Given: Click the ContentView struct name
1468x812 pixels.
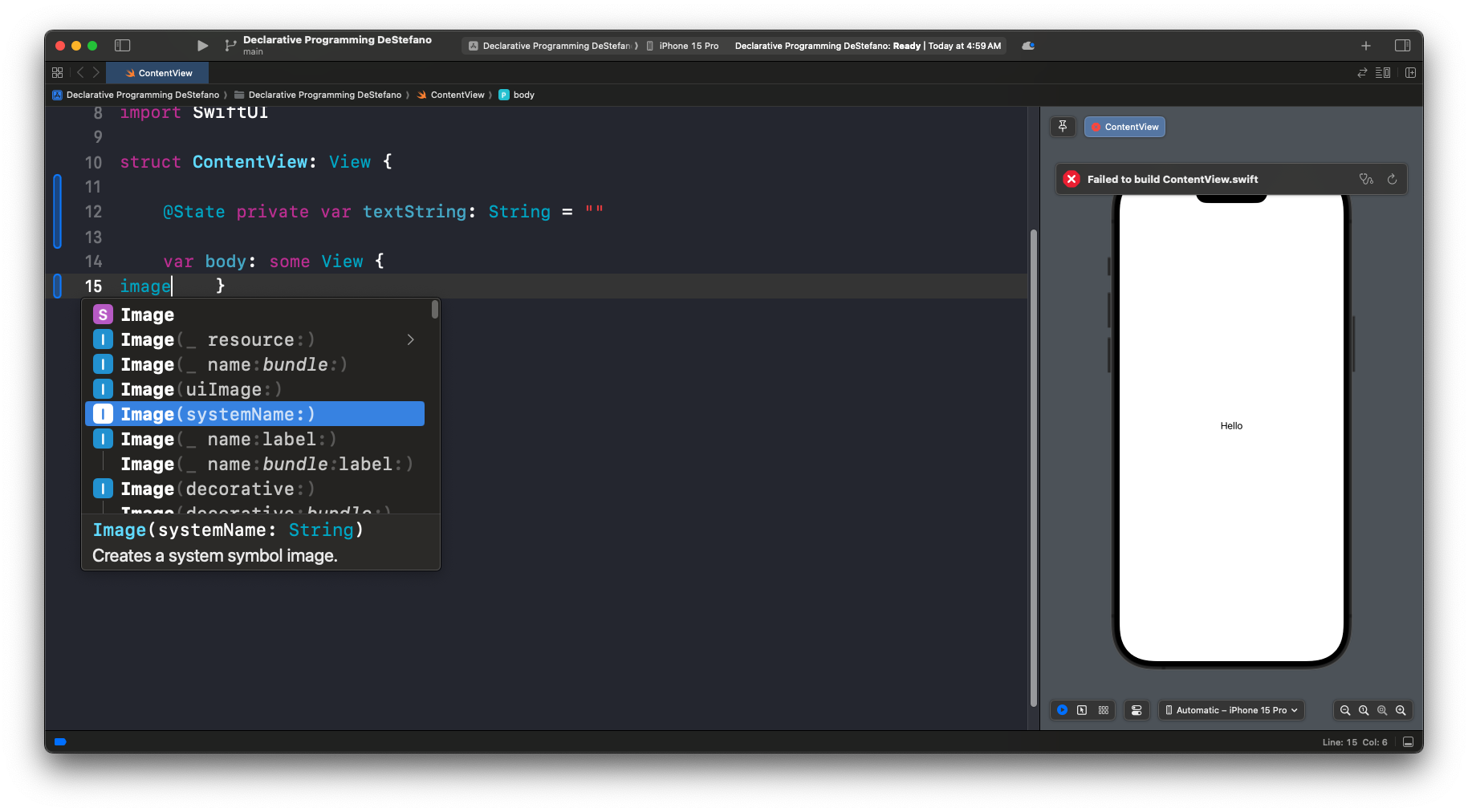Looking at the screenshot, I should tap(250, 162).
